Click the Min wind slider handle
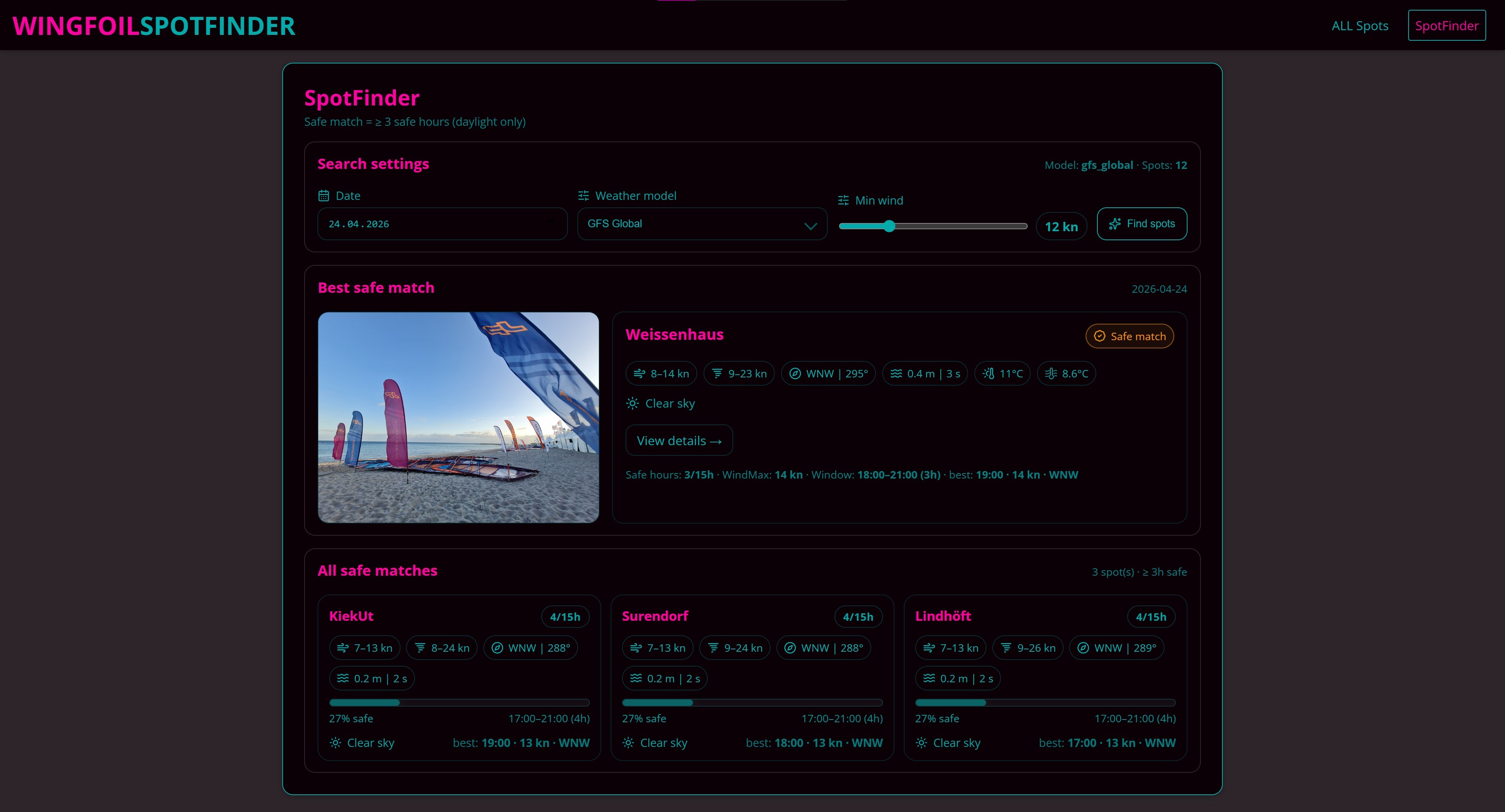 (x=889, y=226)
